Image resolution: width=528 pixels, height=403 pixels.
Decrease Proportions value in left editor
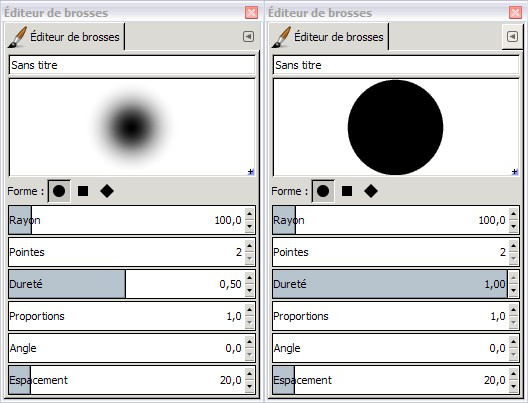[249, 322]
